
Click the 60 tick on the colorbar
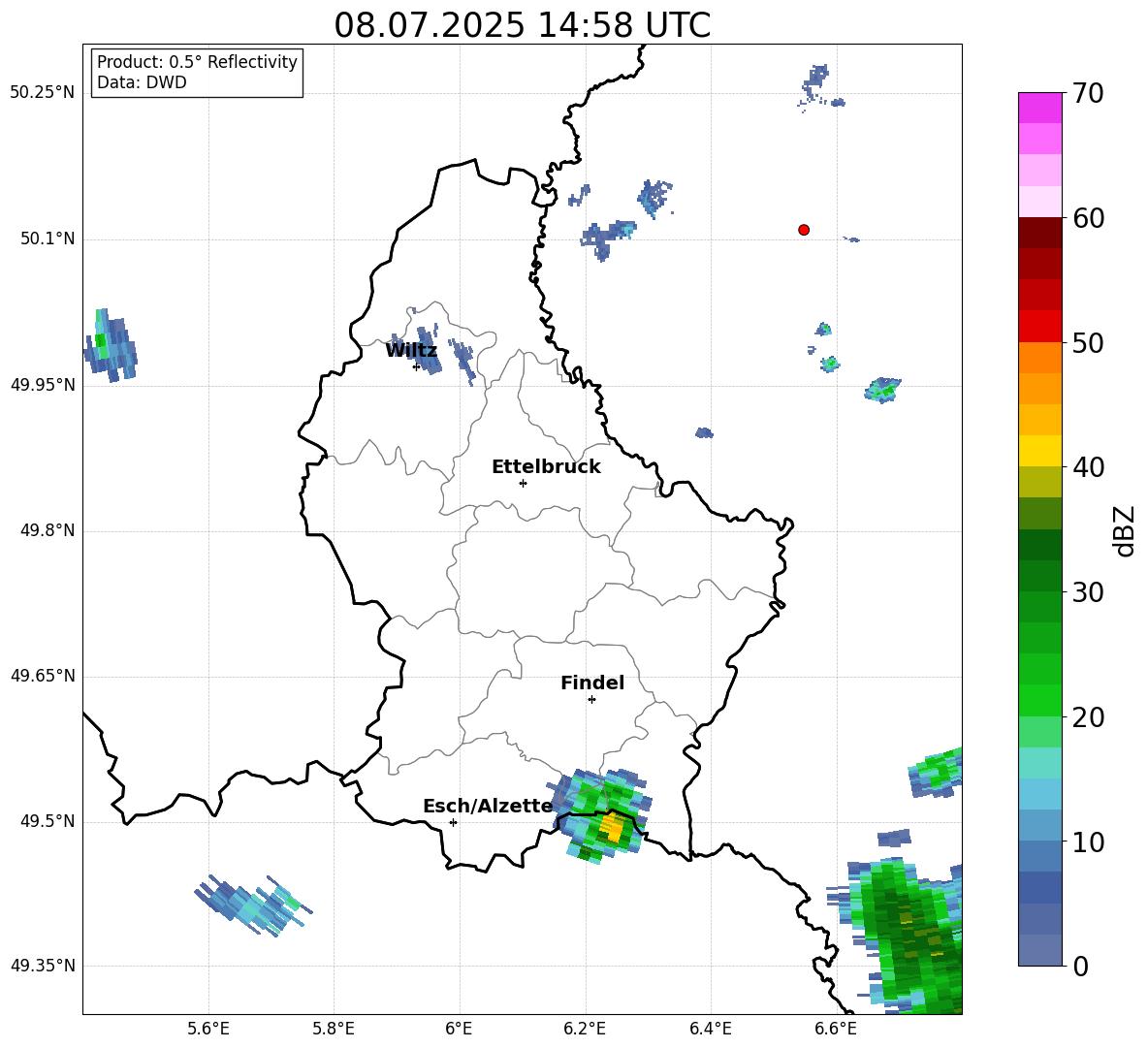1088,218
